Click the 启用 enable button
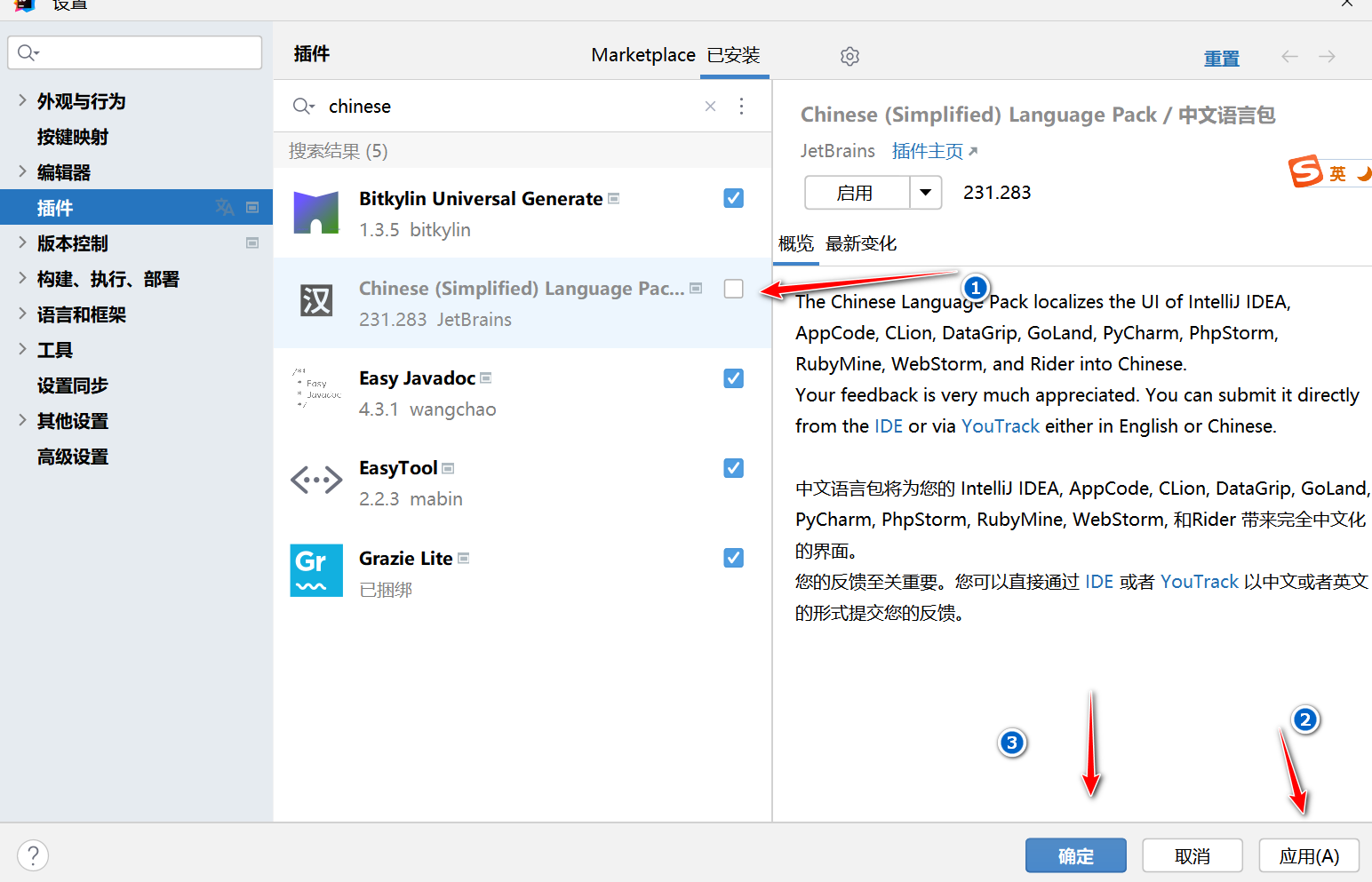 857,192
